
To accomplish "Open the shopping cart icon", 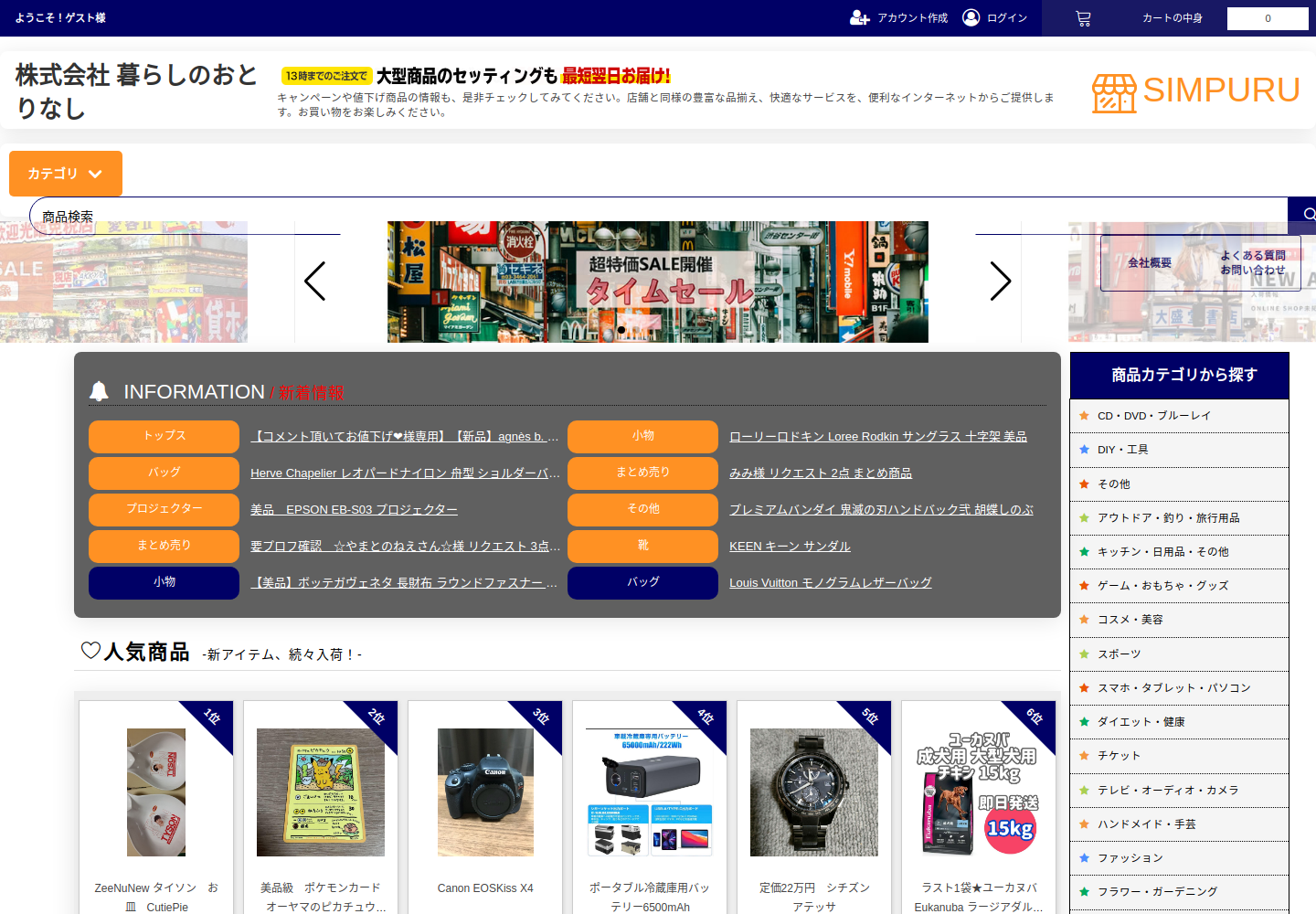I will click(1083, 18).
